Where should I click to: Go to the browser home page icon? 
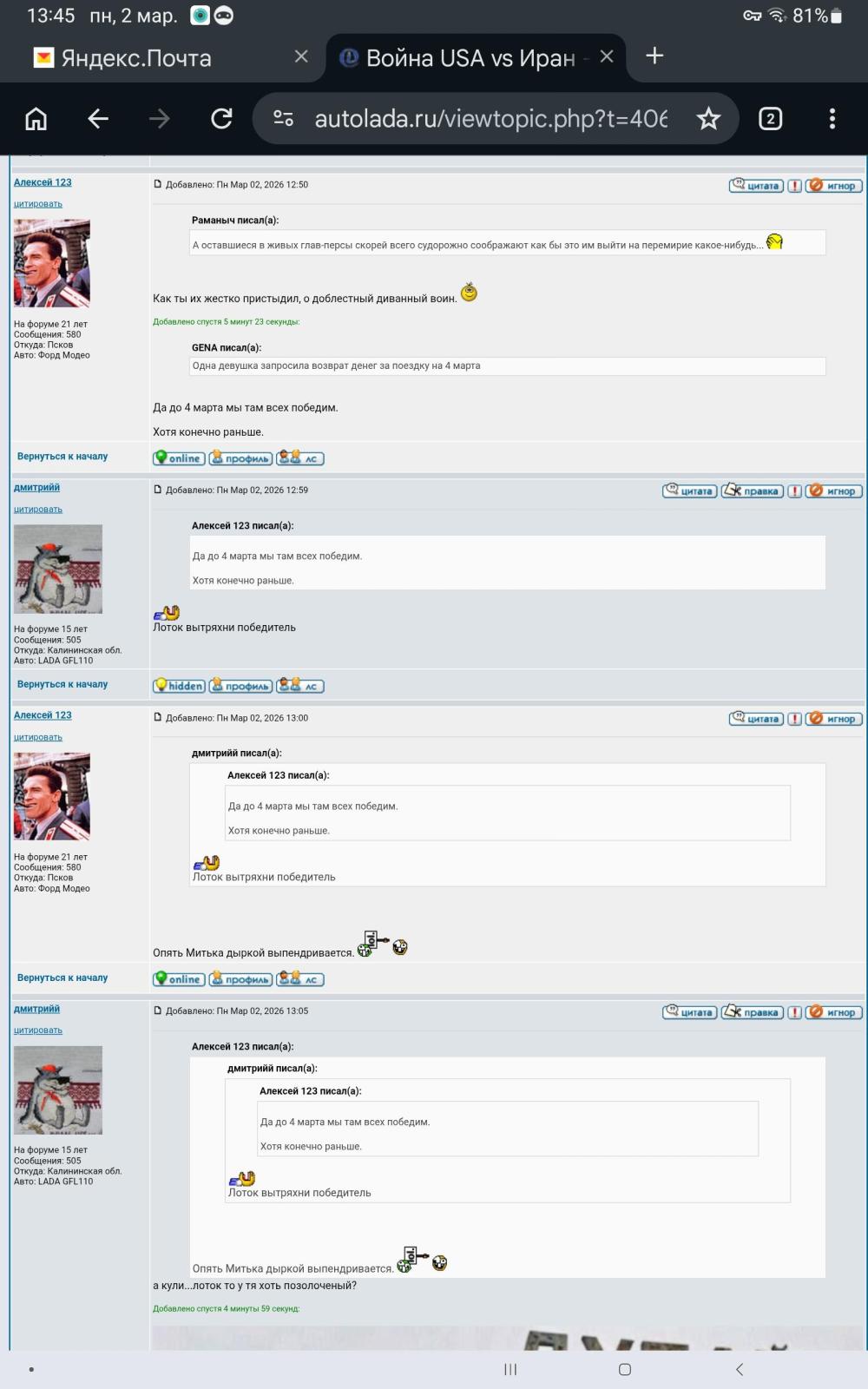(36, 118)
